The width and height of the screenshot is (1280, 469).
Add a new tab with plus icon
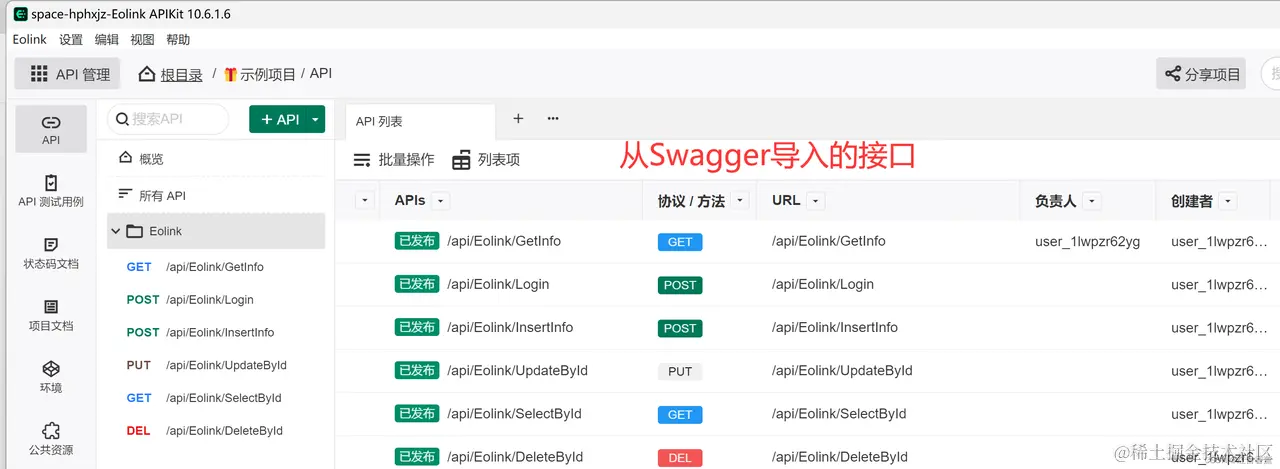pos(518,118)
